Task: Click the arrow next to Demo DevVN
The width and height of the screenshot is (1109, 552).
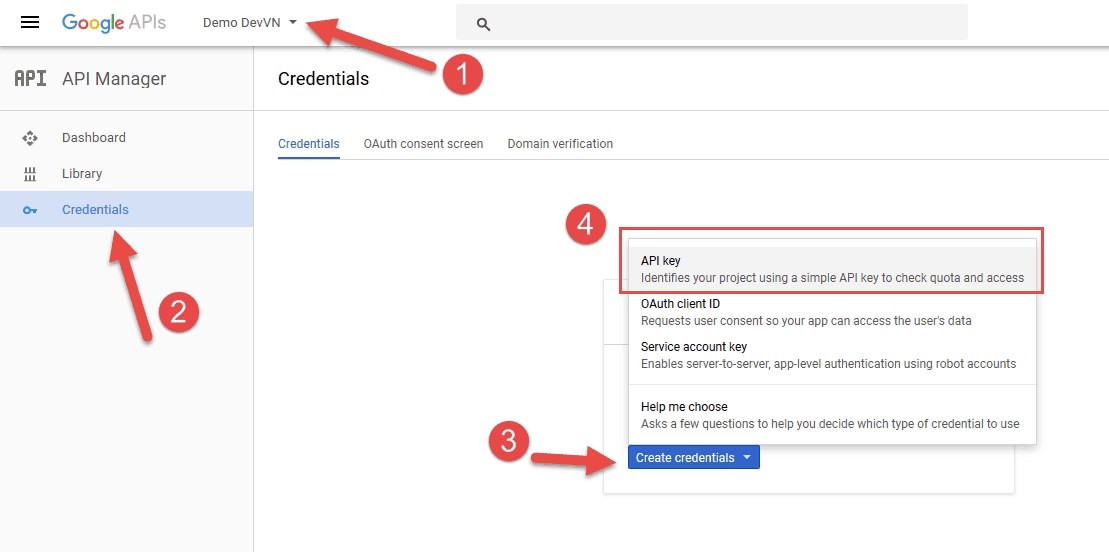Action: [x=293, y=23]
